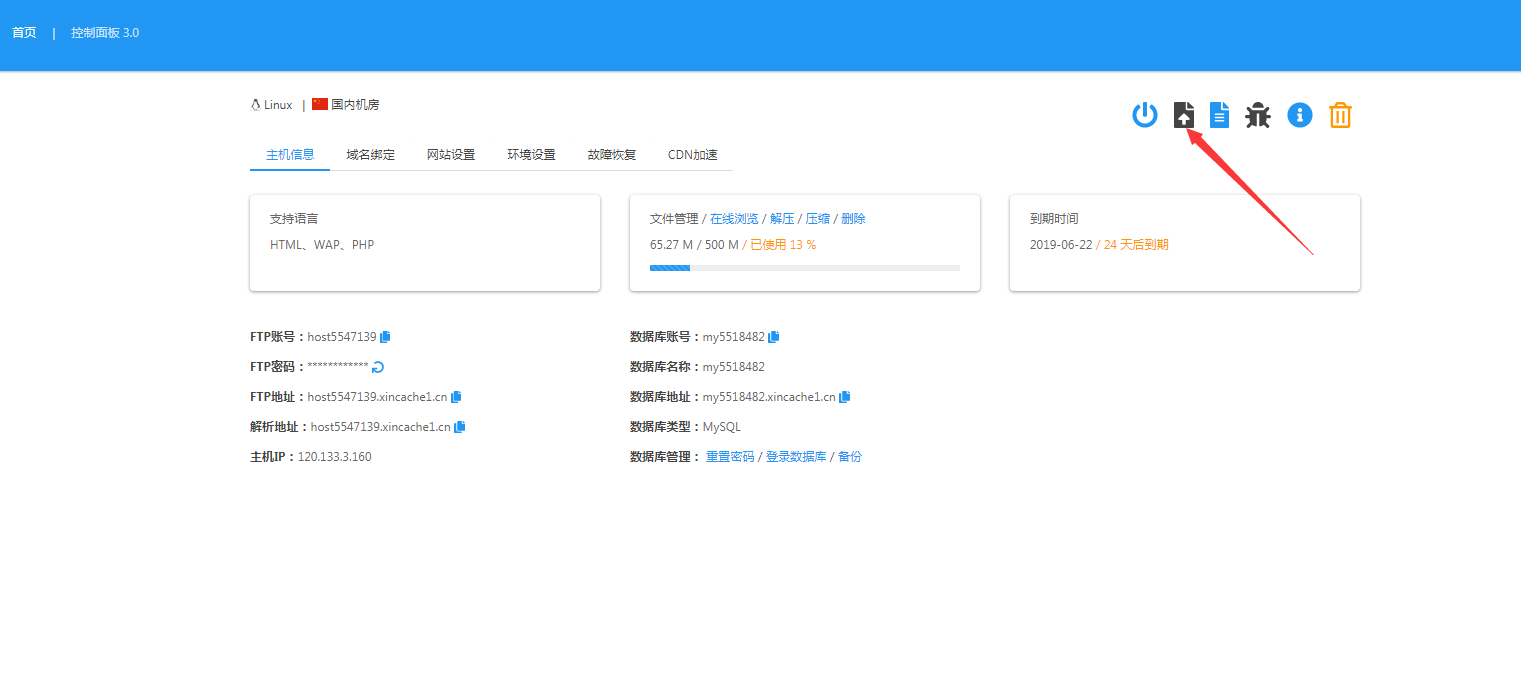
Task: Click the 数据库名称 my5518482 value
Action: coord(734,367)
